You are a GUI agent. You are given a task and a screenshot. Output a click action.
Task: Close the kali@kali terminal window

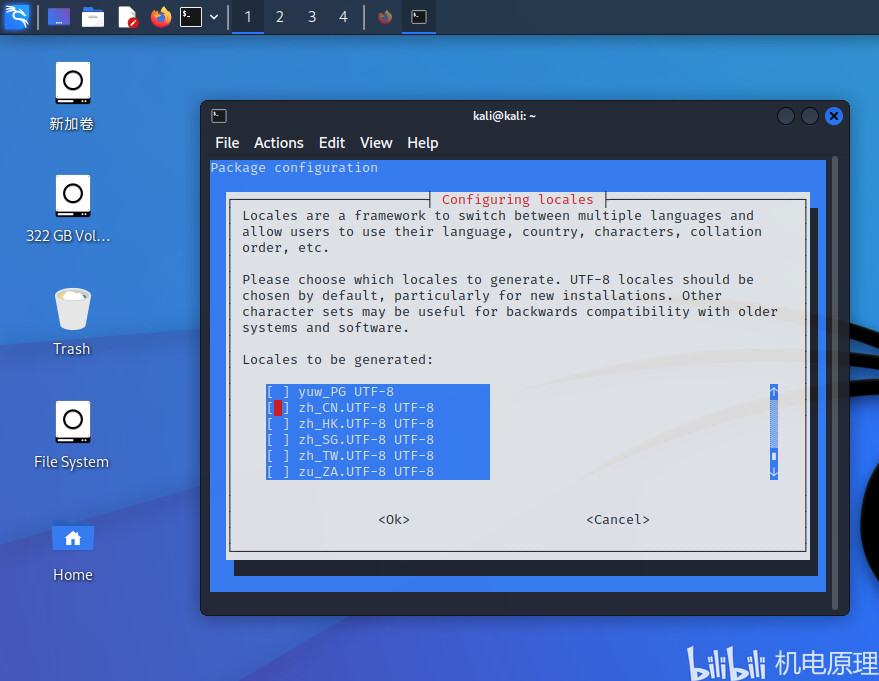point(834,116)
